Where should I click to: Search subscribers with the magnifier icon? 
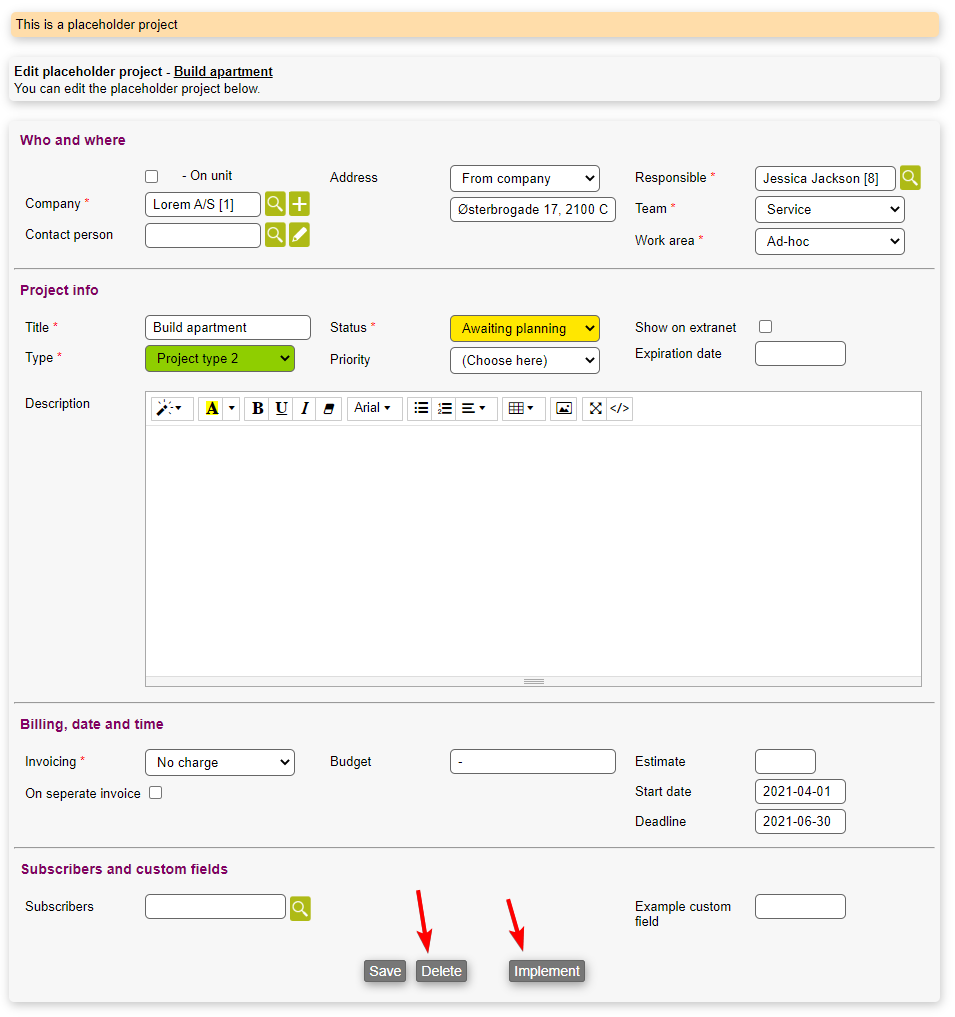pos(300,908)
